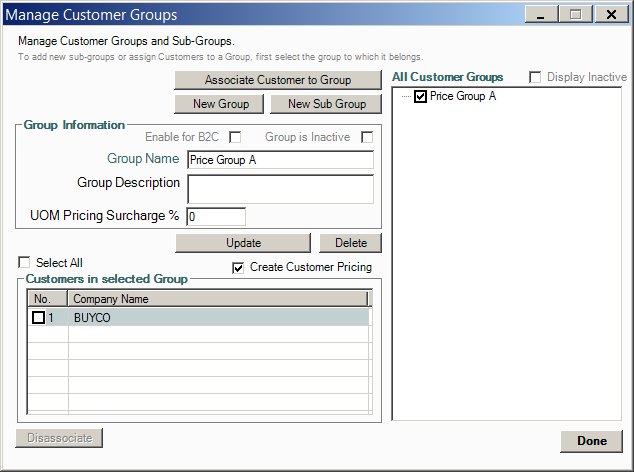Screen dimensions: 634x472
Task: Click Done to finish
Action: 591,441
